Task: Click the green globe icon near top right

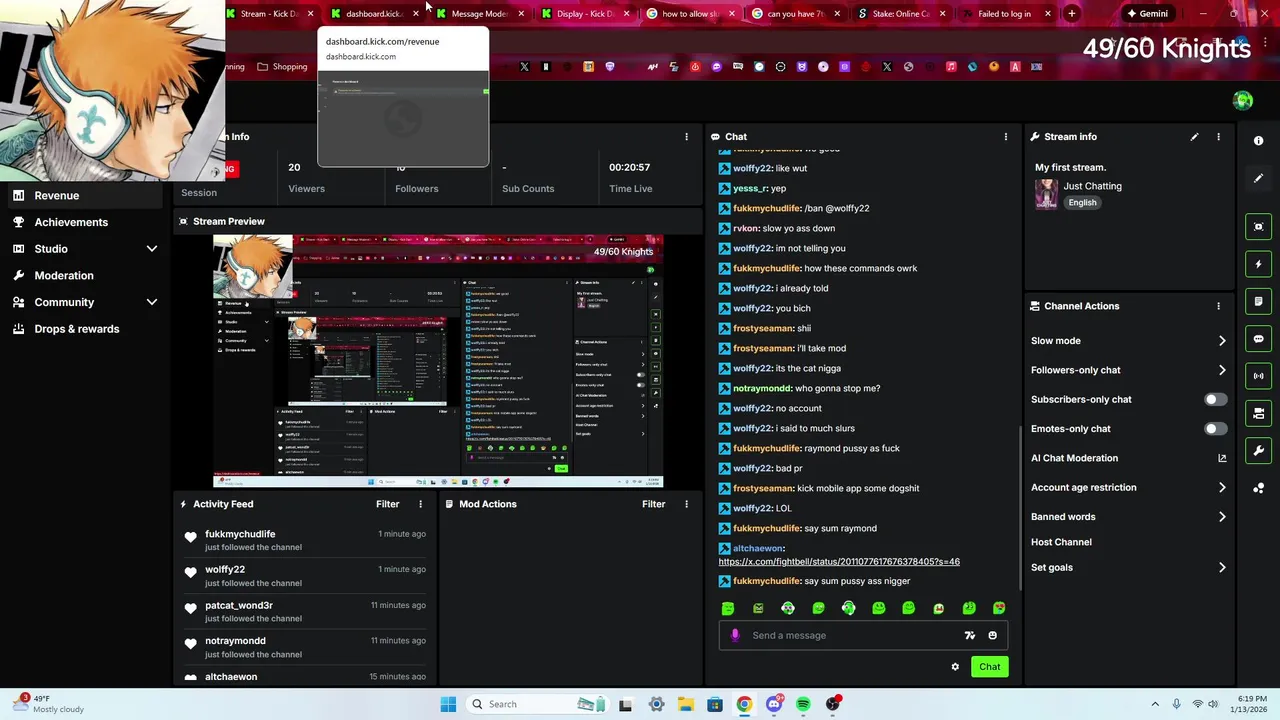Action: [1243, 100]
